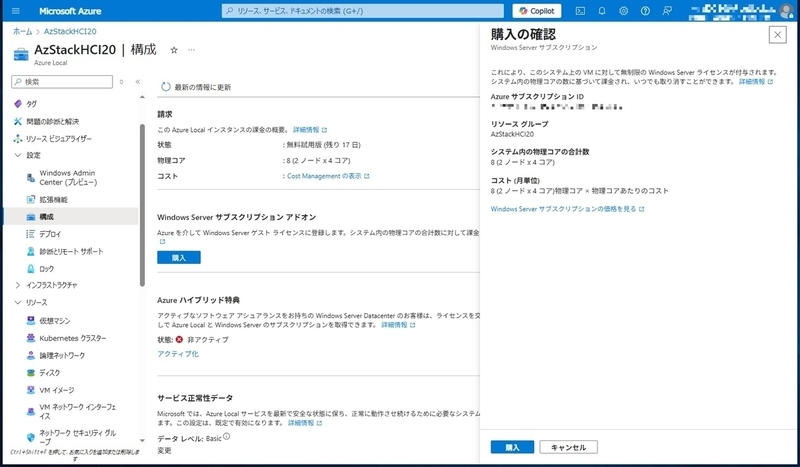Collapse the 設定 section

click(x=18, y=155)
